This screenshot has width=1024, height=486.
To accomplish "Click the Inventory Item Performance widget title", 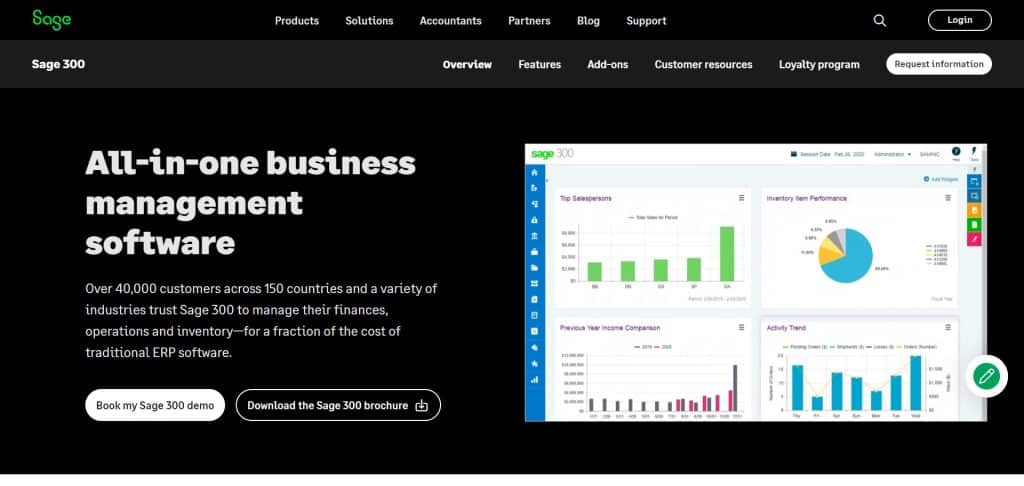I will click(x=807, y=198).
